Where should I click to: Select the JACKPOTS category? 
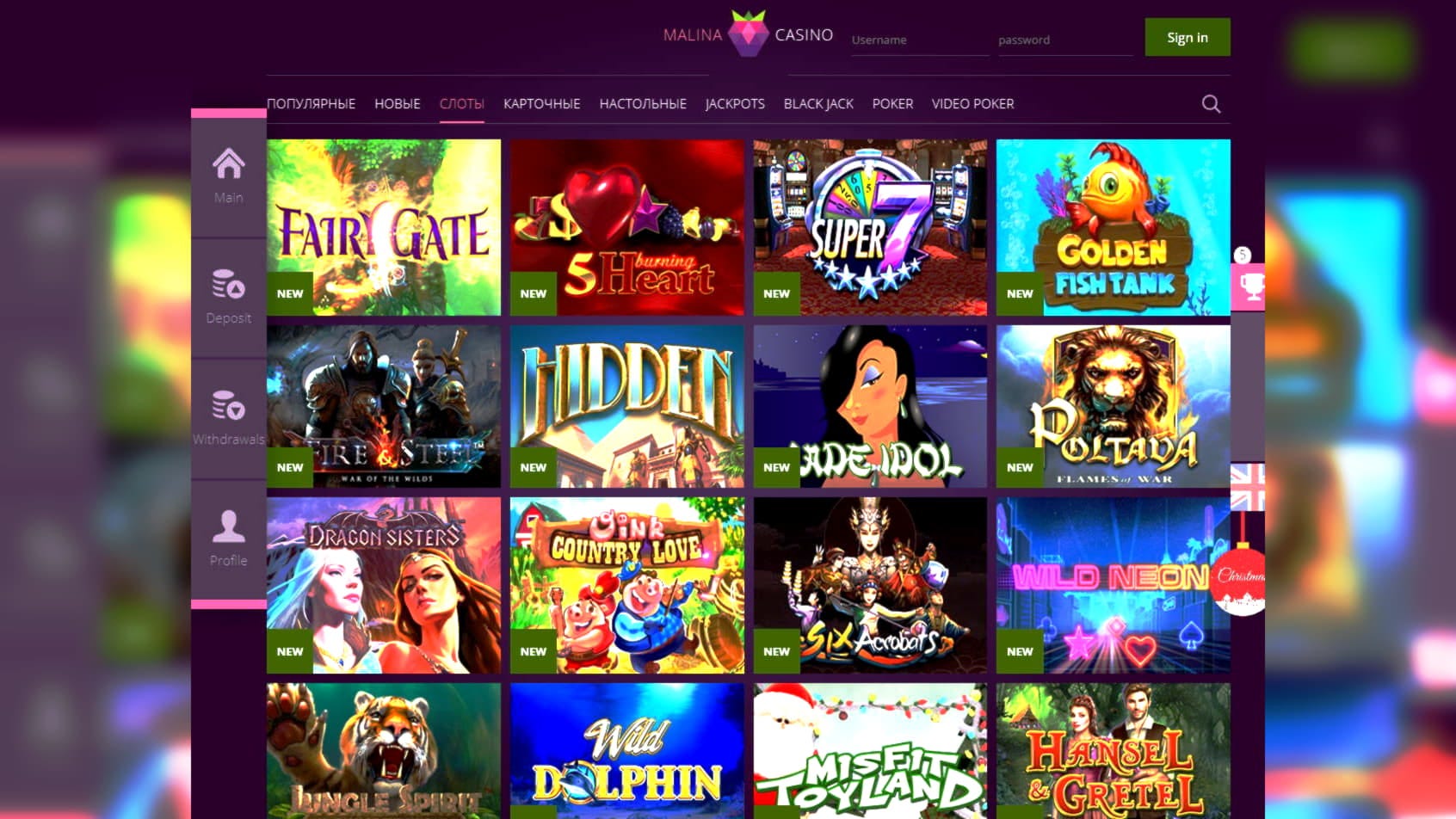click(735, 104)
